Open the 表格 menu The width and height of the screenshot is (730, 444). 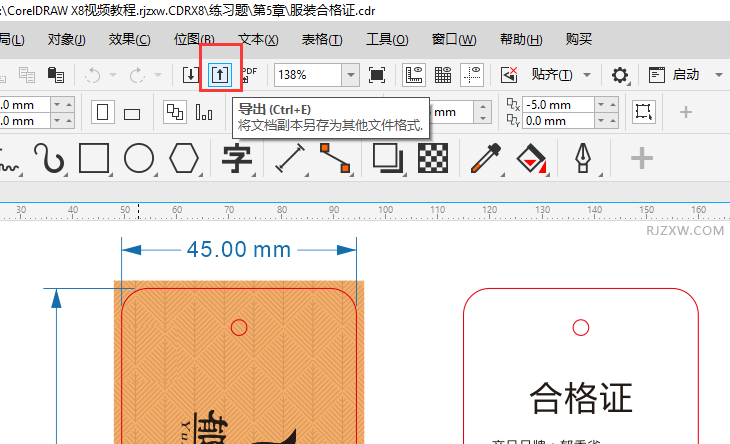pos(322,40)
